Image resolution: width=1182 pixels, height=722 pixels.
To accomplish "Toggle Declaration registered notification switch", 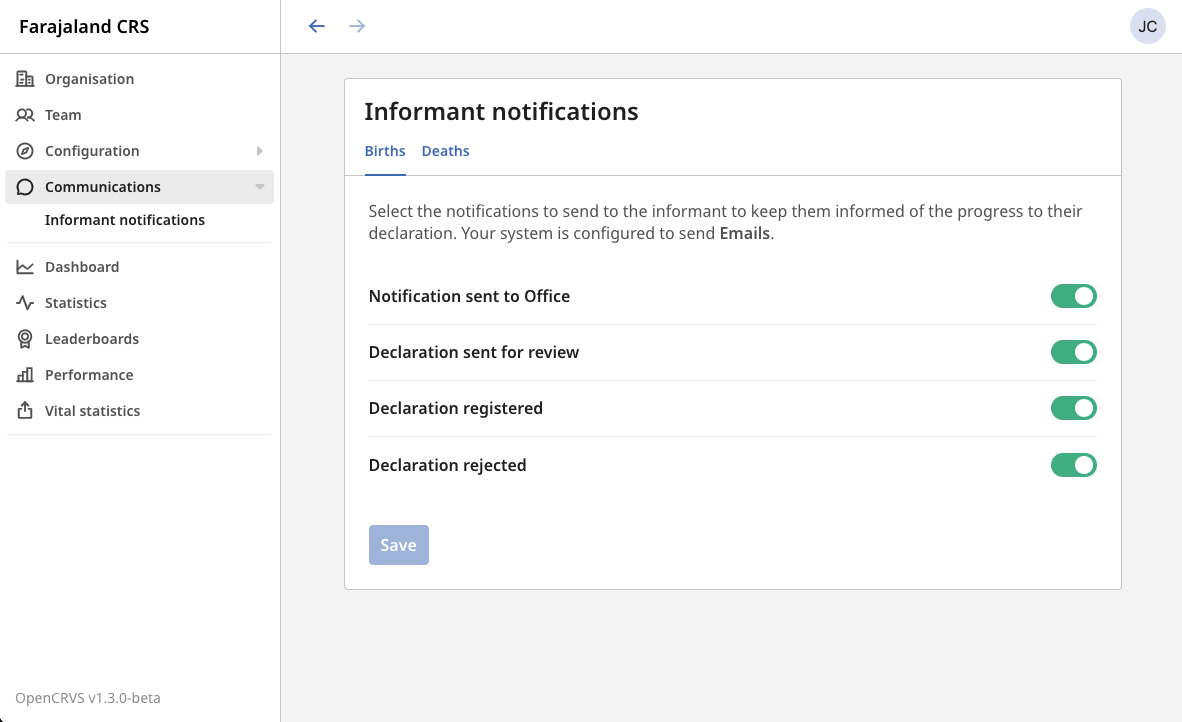I will [1073, 408].
